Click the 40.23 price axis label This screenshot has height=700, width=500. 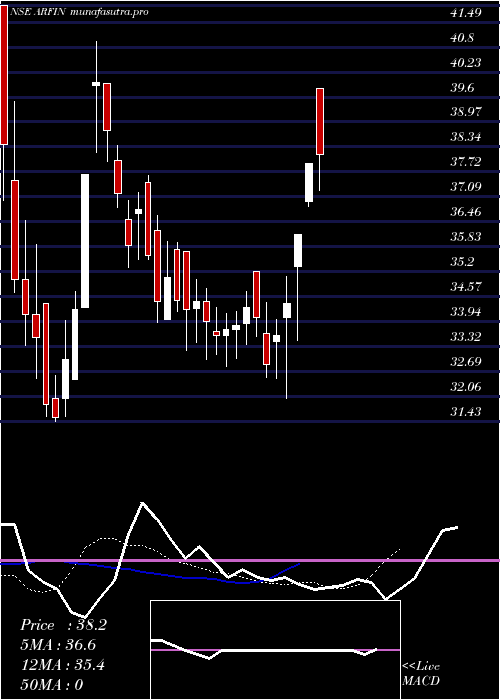tap(466, 63)
